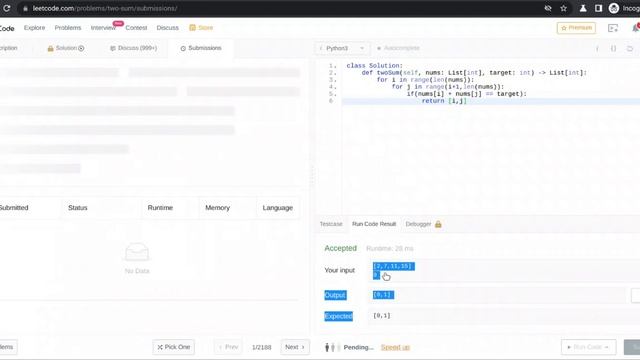This screenshot has width=640, height=360.
Task: Reload the page with the browser refresh icon
Action: (x=7, y=8)
